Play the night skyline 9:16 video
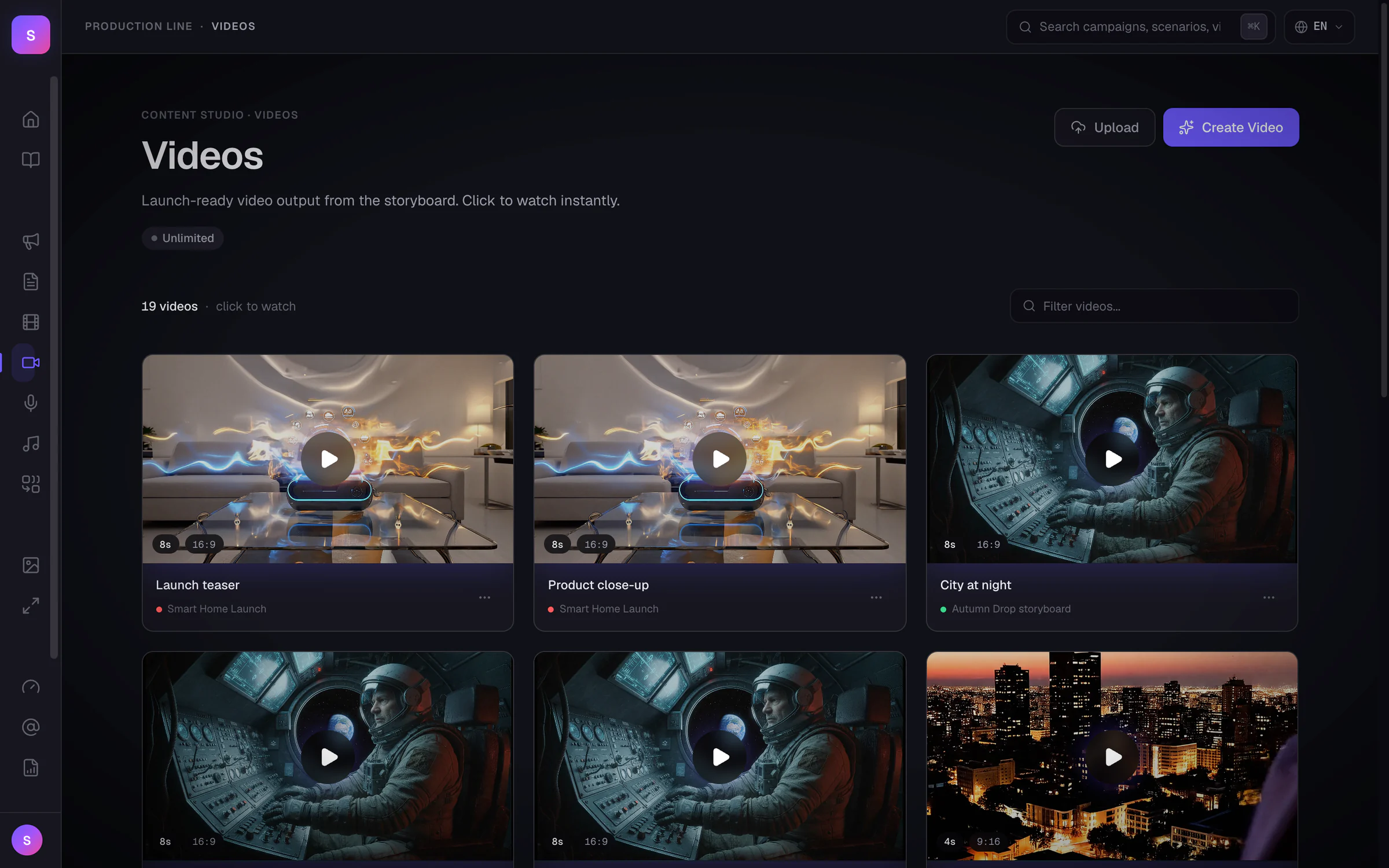The image size is (1389, 868). [1112, 756]
